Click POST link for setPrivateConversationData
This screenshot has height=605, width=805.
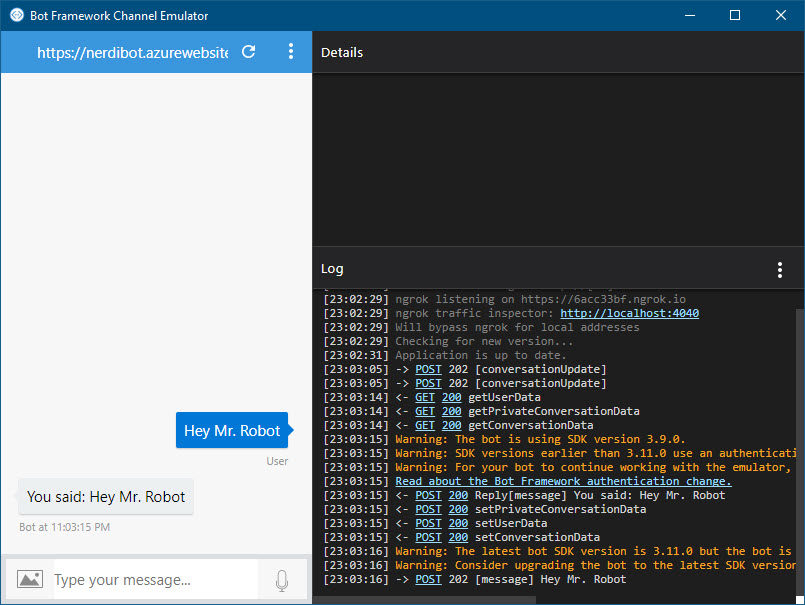point(428,509)
